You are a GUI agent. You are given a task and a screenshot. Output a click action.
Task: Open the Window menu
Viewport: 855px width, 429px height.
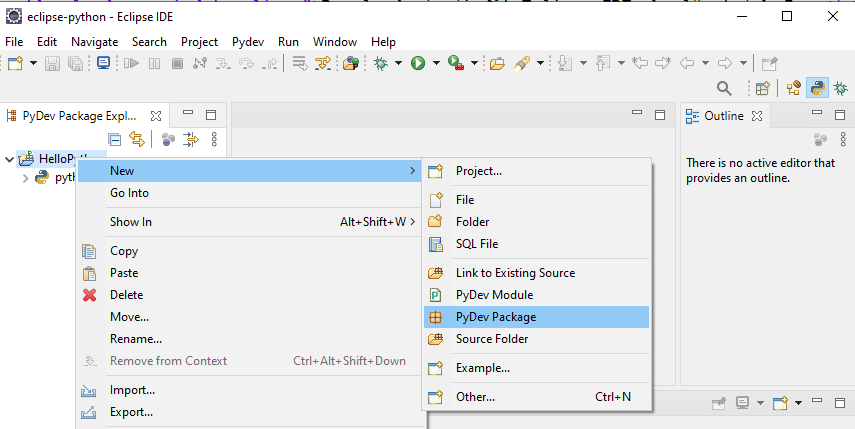click(x=335, y=42)
